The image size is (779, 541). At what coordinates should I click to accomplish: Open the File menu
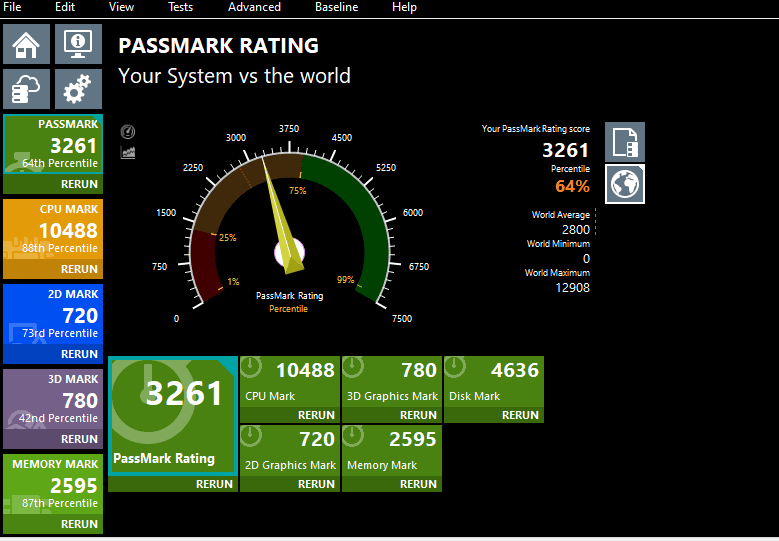(x=12, y=7)
